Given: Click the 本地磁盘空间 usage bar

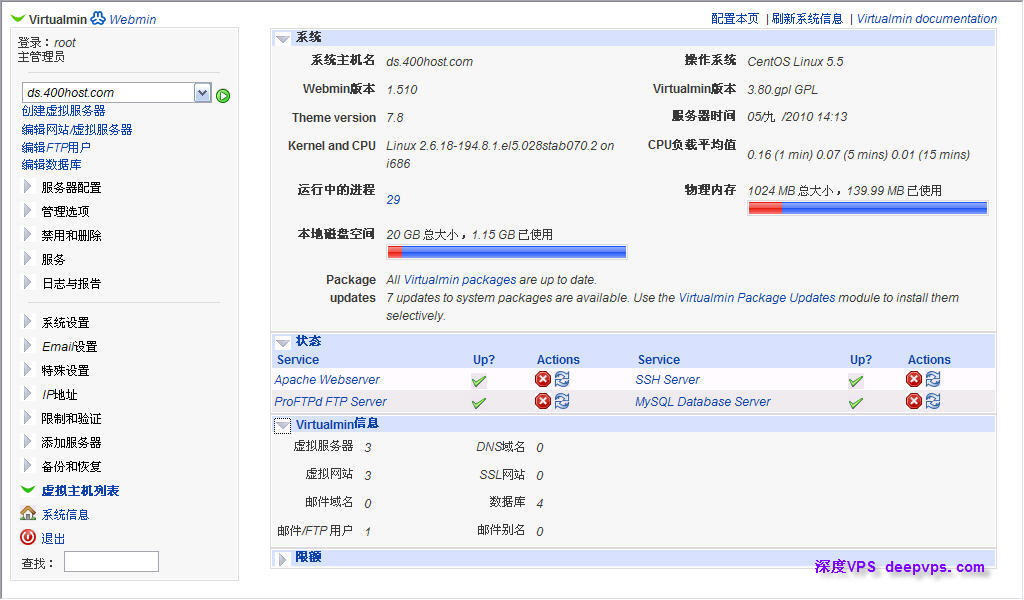Looking at the screenshot, I should [x=507, y=252].
